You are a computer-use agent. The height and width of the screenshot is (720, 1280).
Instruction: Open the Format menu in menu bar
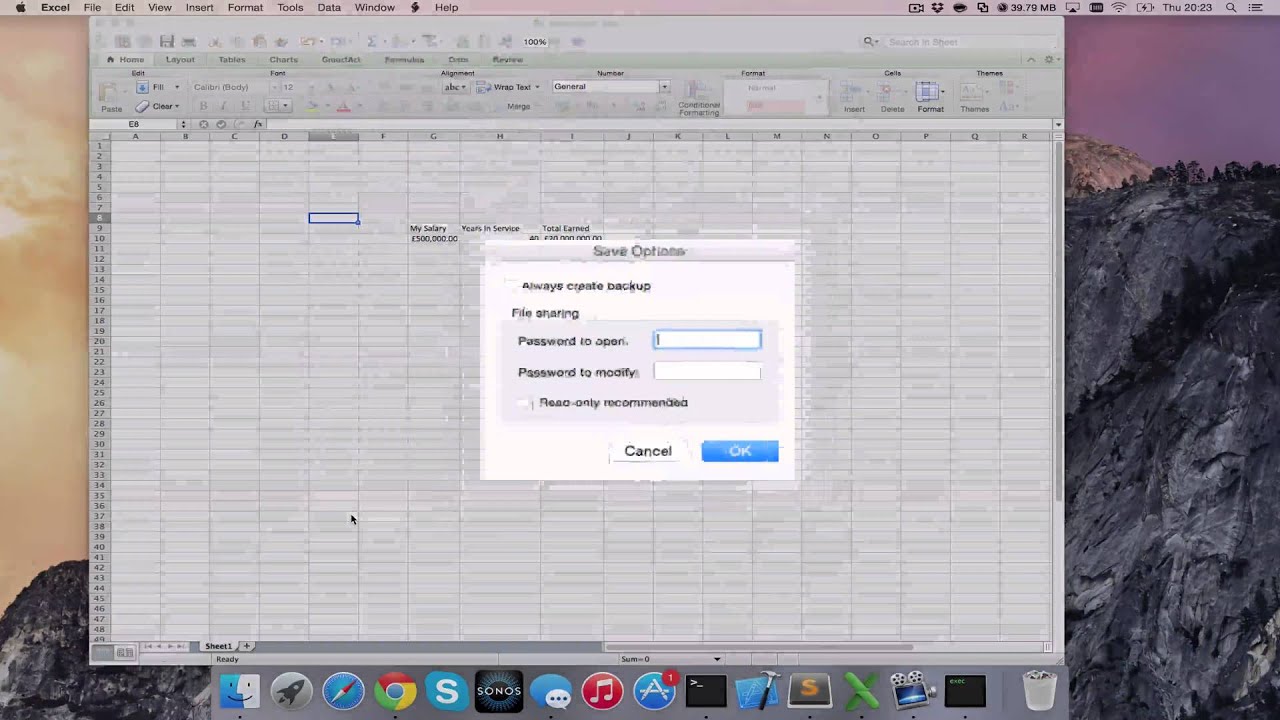tap(245, 7)
